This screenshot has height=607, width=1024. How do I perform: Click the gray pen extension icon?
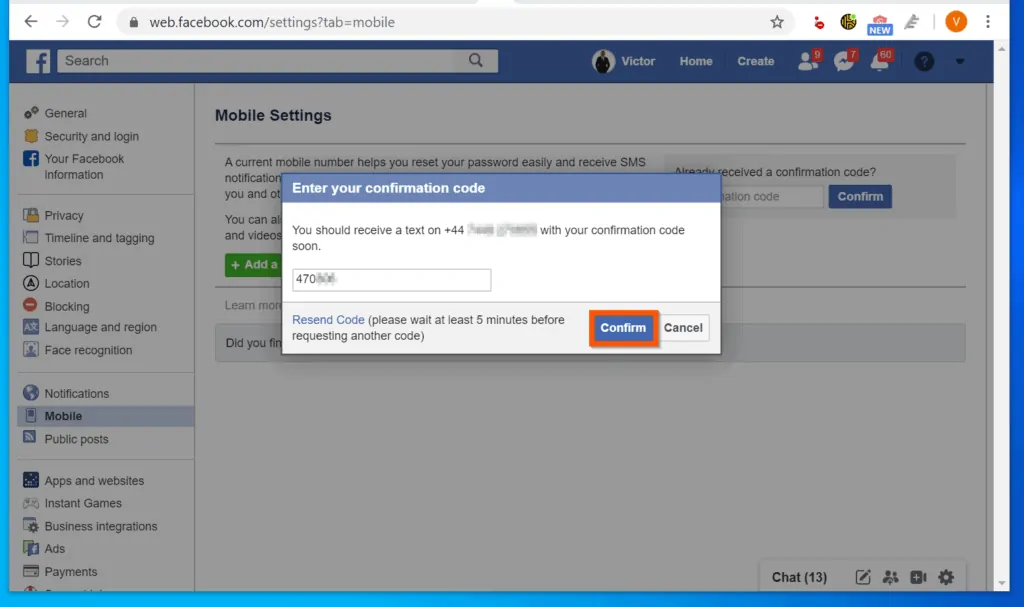pyautogui.click(x=912, y=22)
